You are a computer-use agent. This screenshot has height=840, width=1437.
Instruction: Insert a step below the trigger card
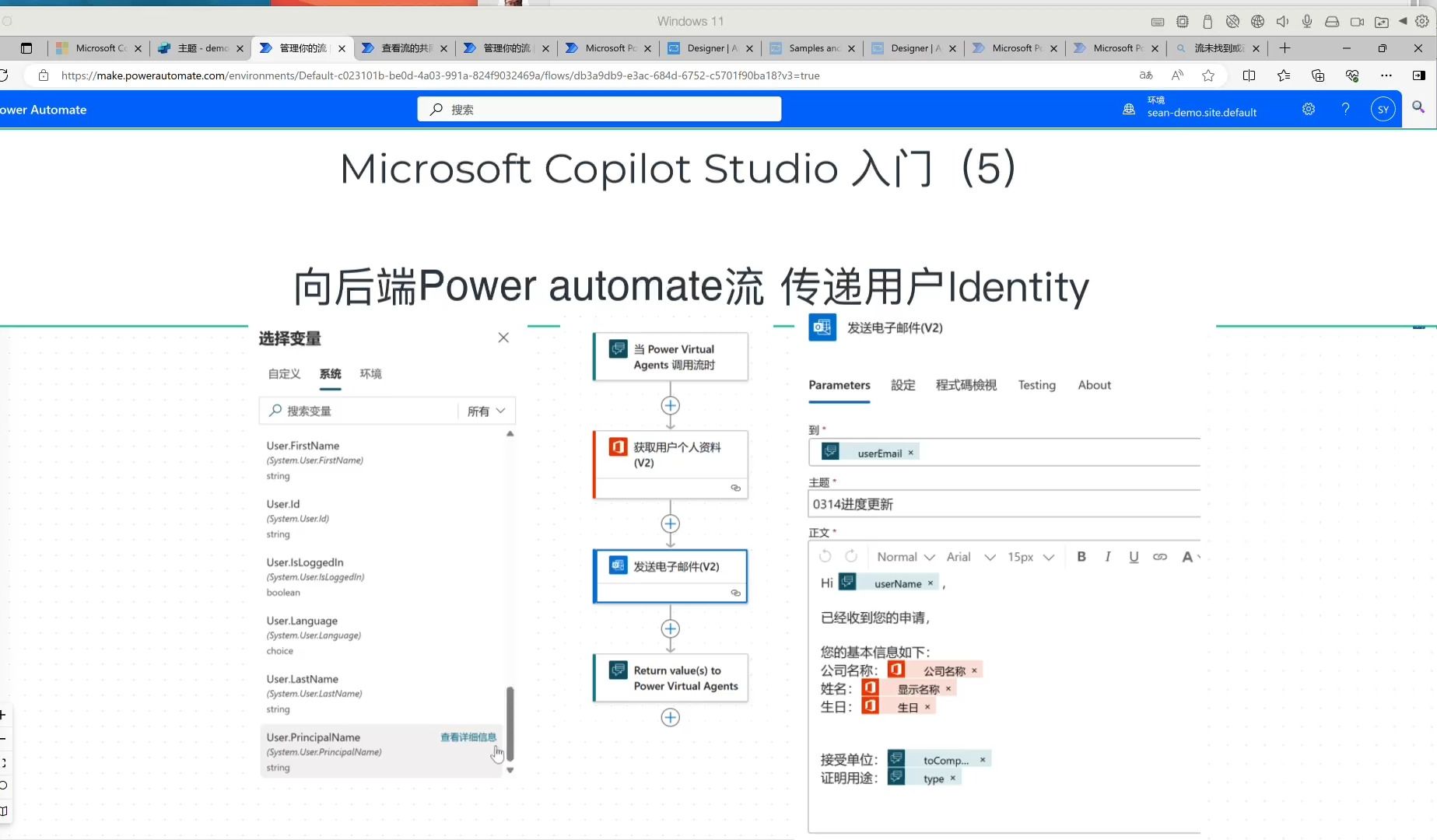tap(670, 405)
